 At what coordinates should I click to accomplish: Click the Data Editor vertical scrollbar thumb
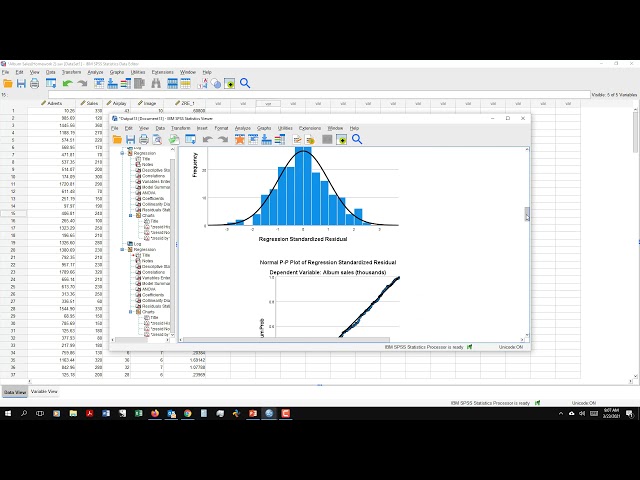tap(636, 133)
